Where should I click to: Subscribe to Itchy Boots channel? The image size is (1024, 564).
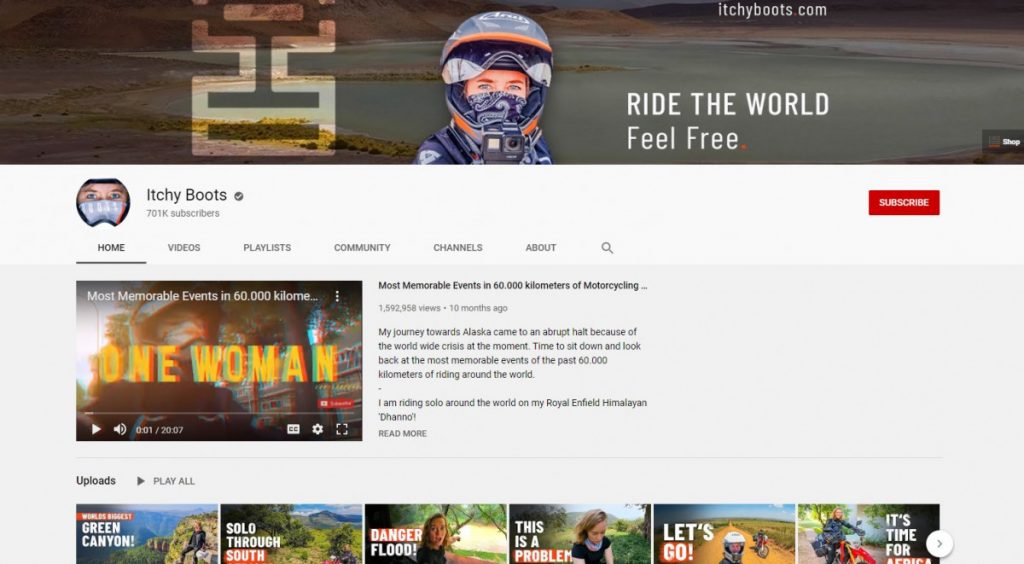(x=904, y=202)
